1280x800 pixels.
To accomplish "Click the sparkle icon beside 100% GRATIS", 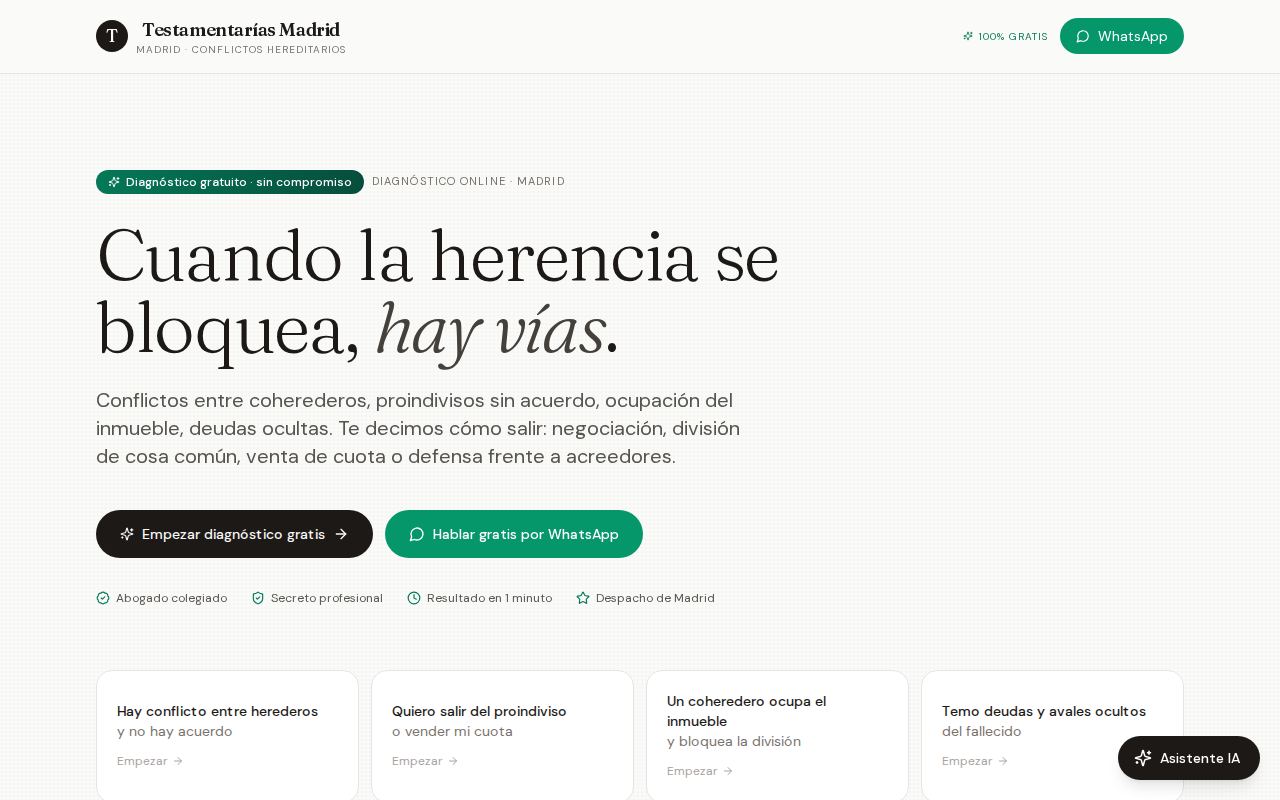I will coord(968,36).
